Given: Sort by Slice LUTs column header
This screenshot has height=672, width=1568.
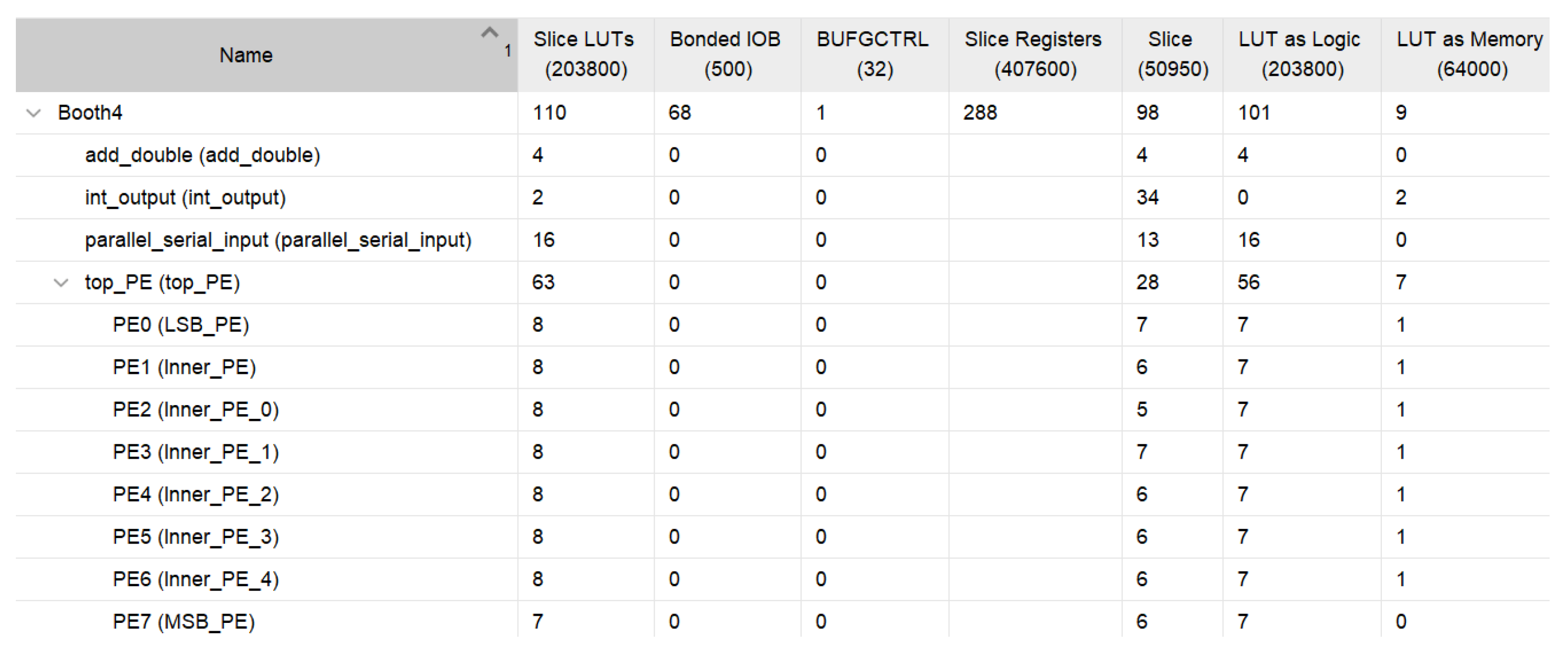Looking at the screenshot, I should (585, 54).
